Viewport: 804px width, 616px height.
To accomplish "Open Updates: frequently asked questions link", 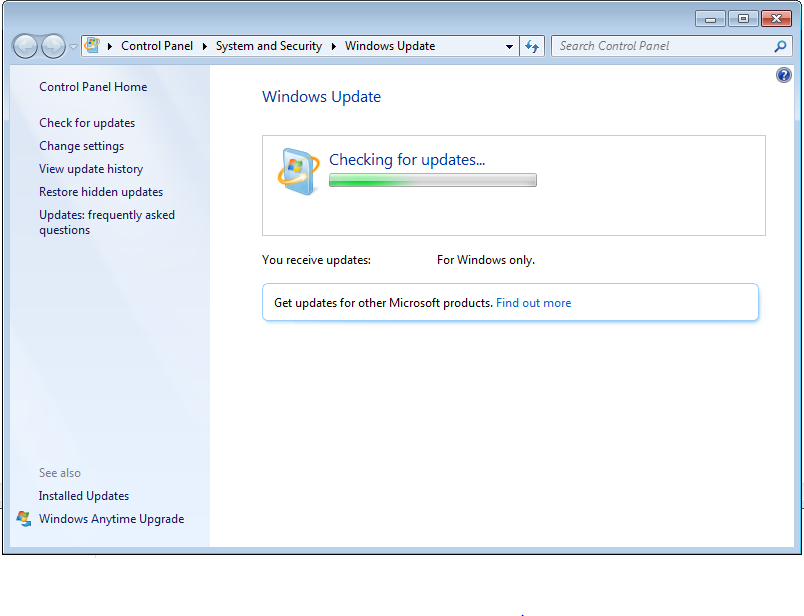I will pyautogui.click(x=107, y=222).
